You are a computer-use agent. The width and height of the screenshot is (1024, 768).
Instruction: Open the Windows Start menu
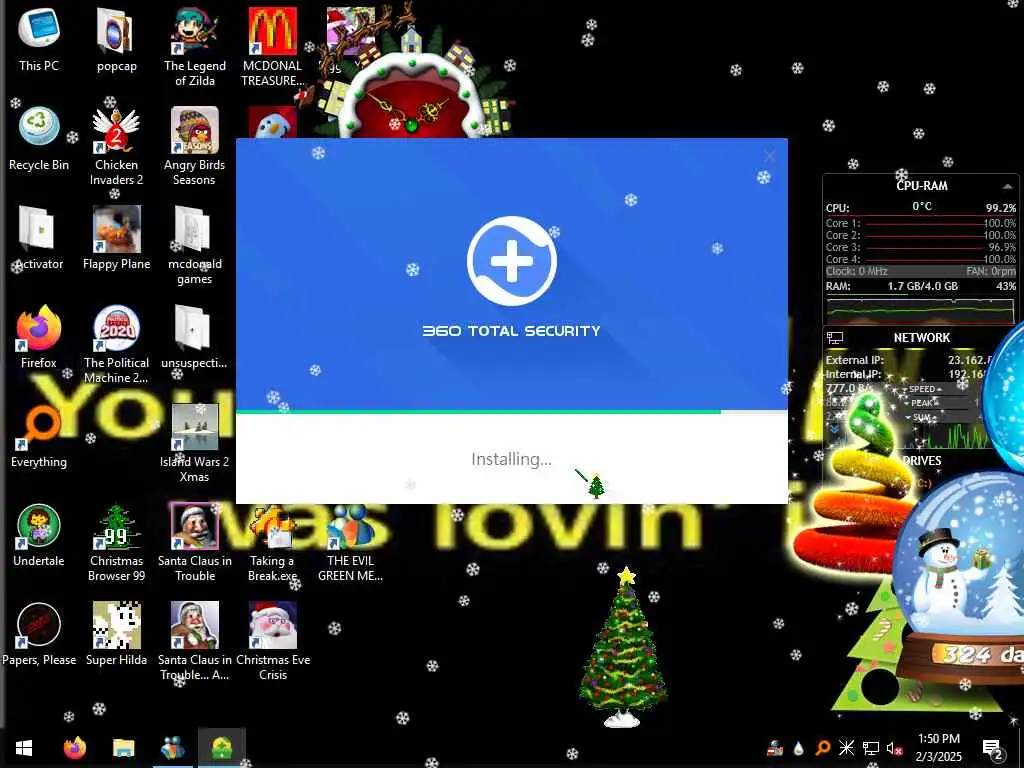pos(24,748)
